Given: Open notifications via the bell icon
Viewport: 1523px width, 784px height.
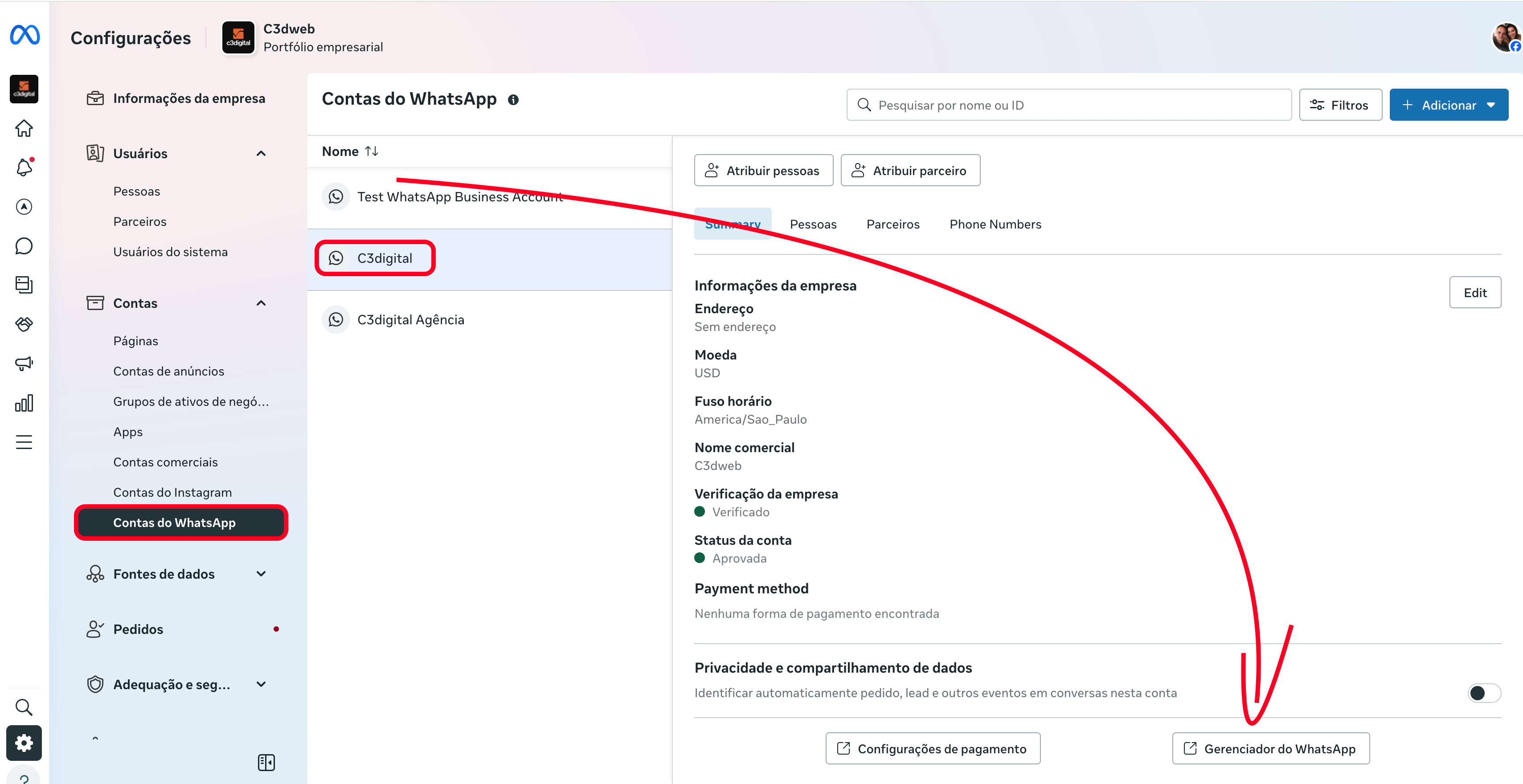Looking at the screenshot, I should [24, 167].
